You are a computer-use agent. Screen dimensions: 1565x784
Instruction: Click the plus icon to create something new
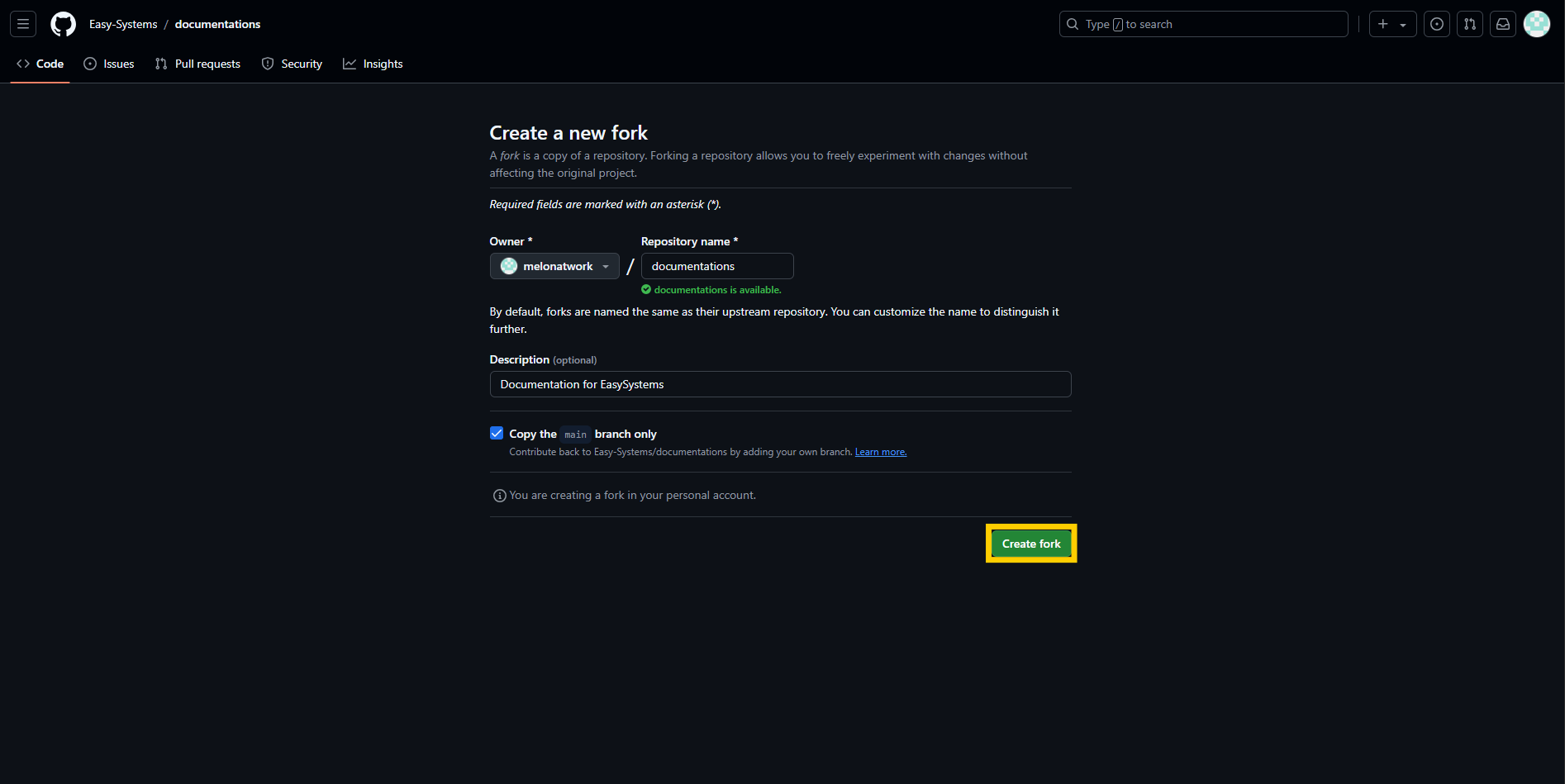click(1382, 24)
